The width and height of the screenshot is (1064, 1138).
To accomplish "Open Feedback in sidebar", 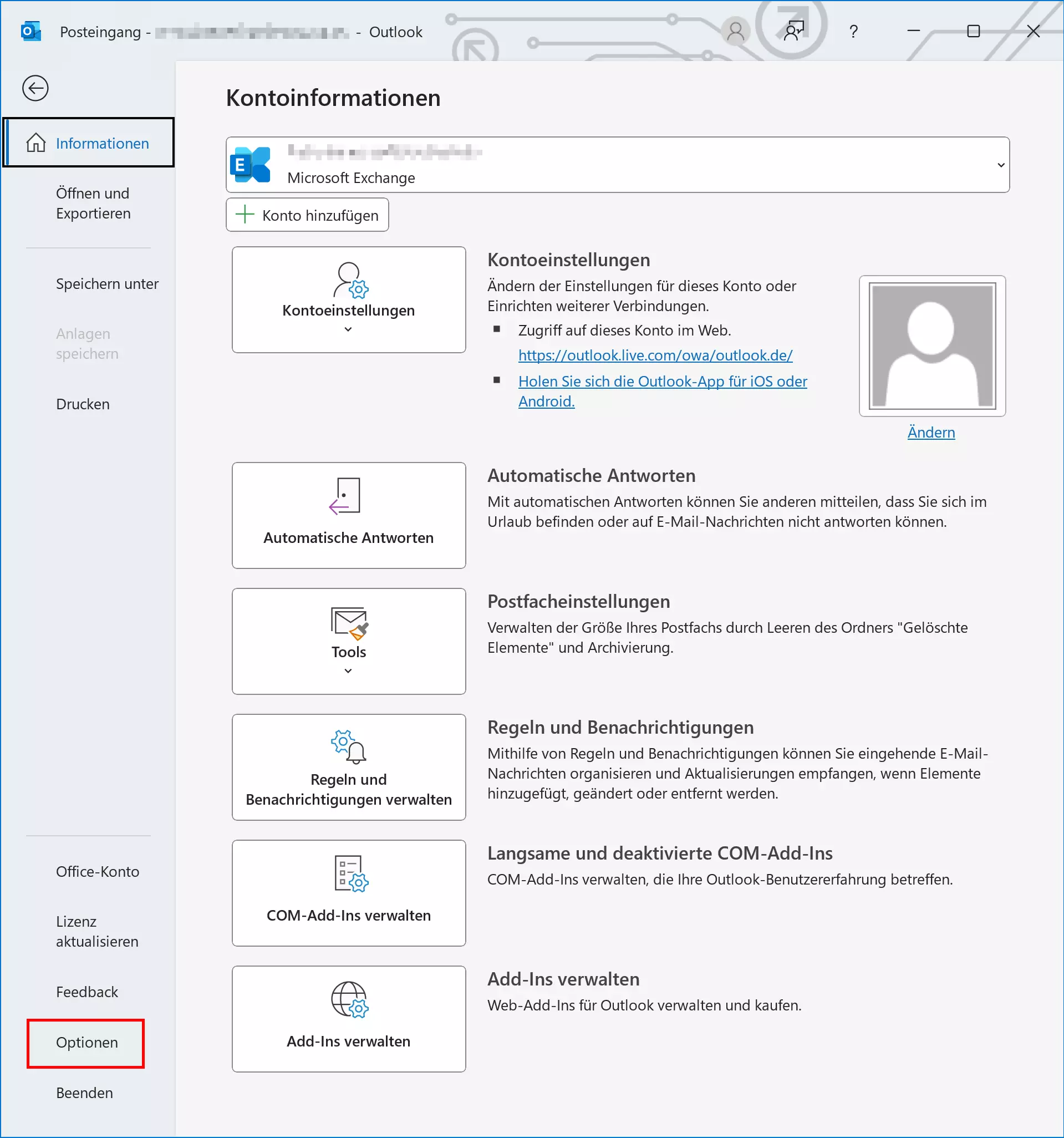I will pos(86,992).
